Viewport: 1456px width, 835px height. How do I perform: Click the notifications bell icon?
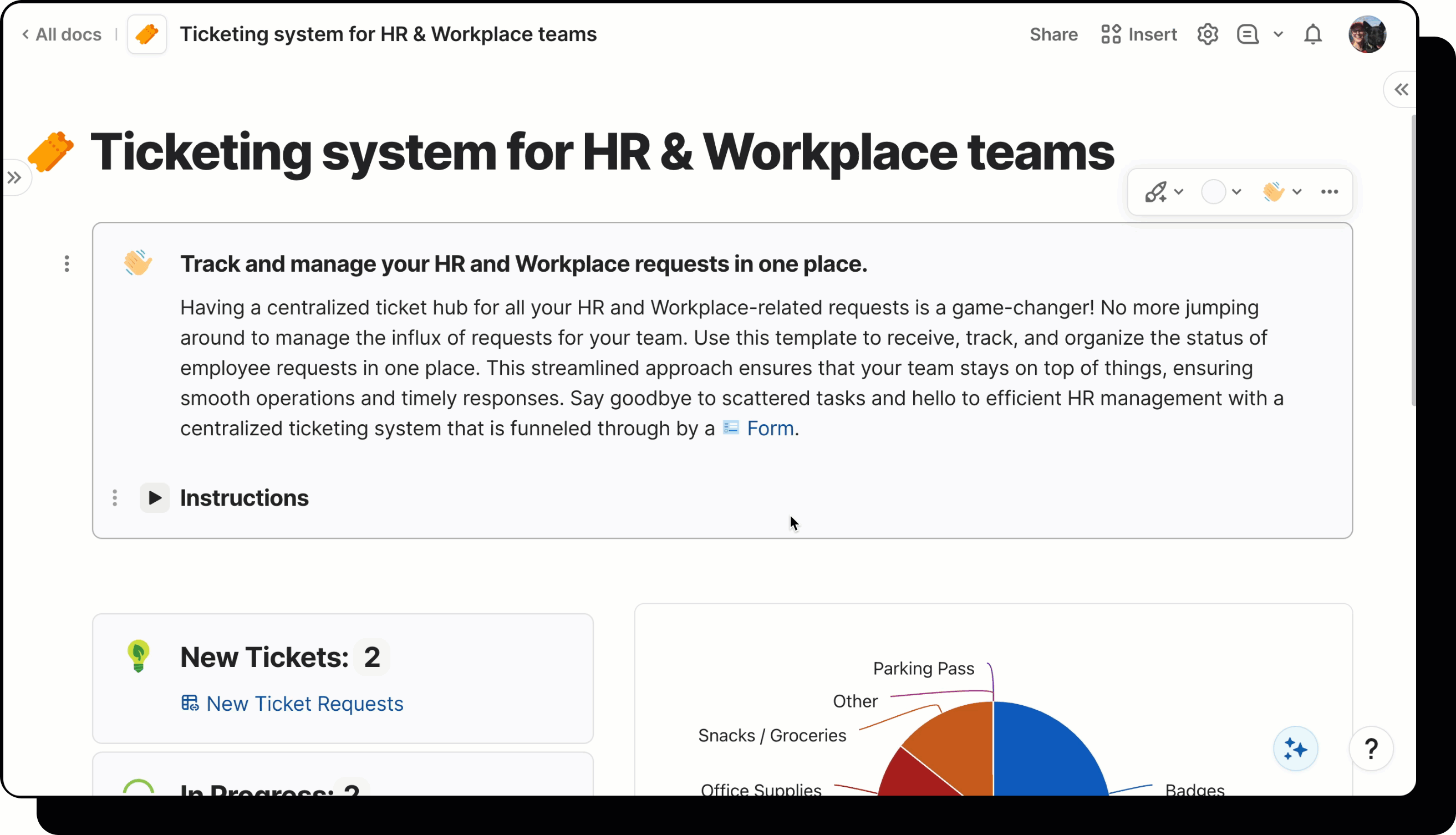point(1312,34)
